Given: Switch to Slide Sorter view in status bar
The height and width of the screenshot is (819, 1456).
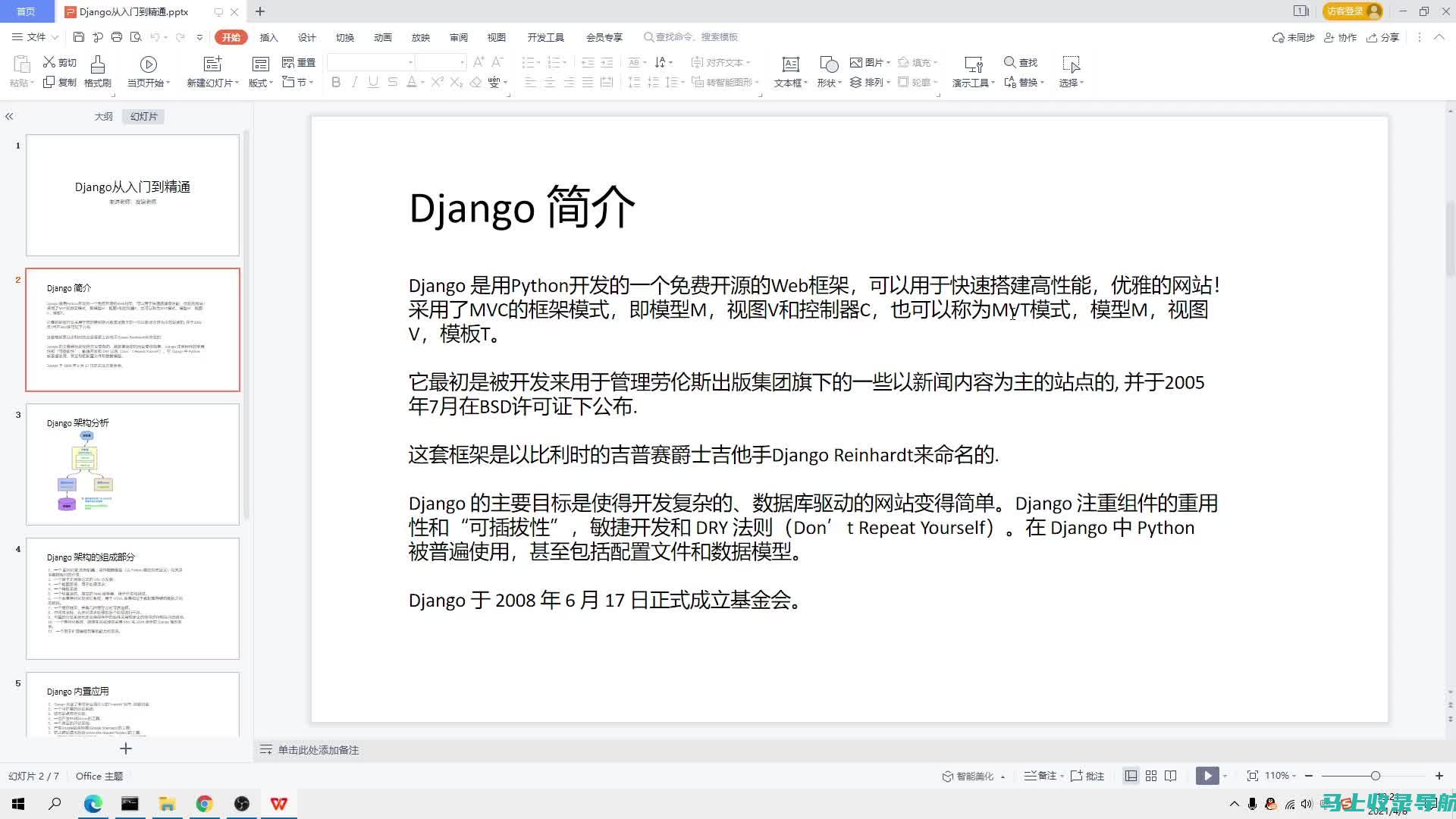Looking at the screenshot, I should coord(1151,776).
